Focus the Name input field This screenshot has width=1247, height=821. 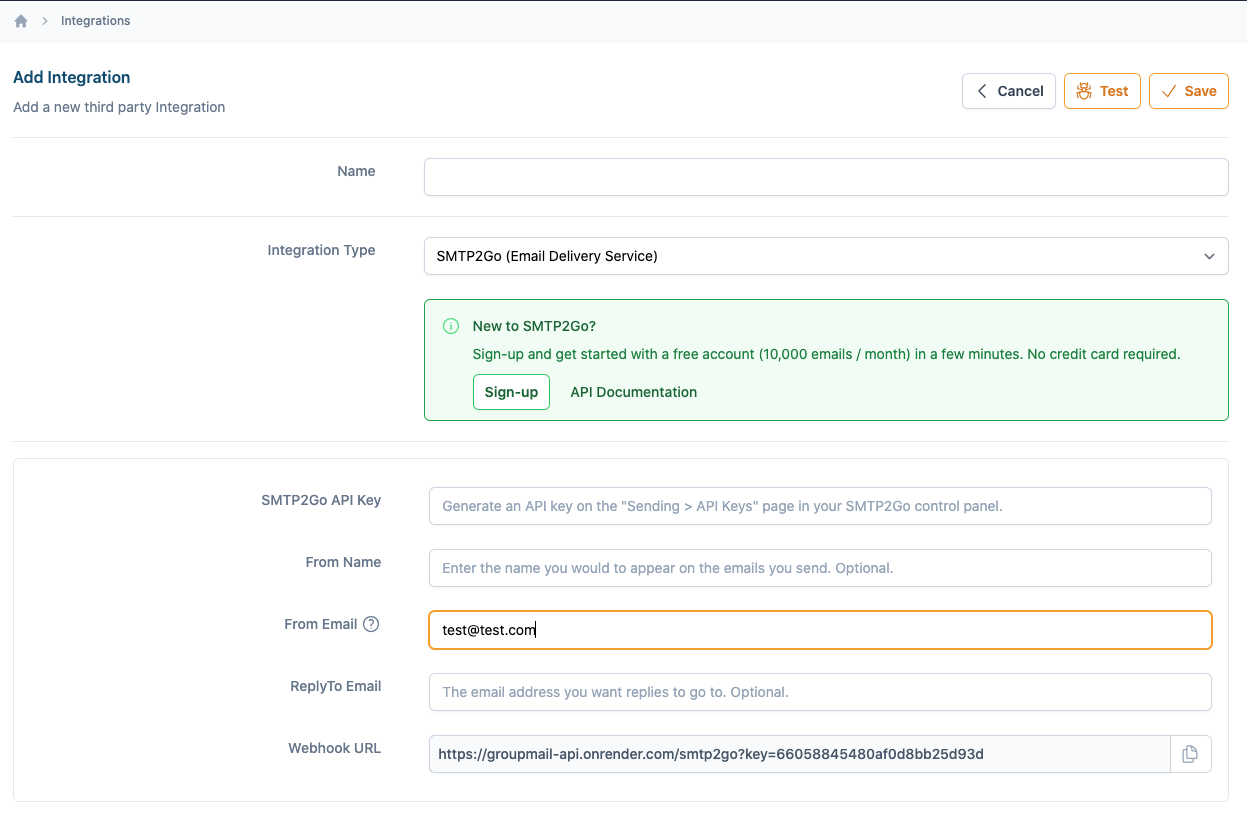825,177
